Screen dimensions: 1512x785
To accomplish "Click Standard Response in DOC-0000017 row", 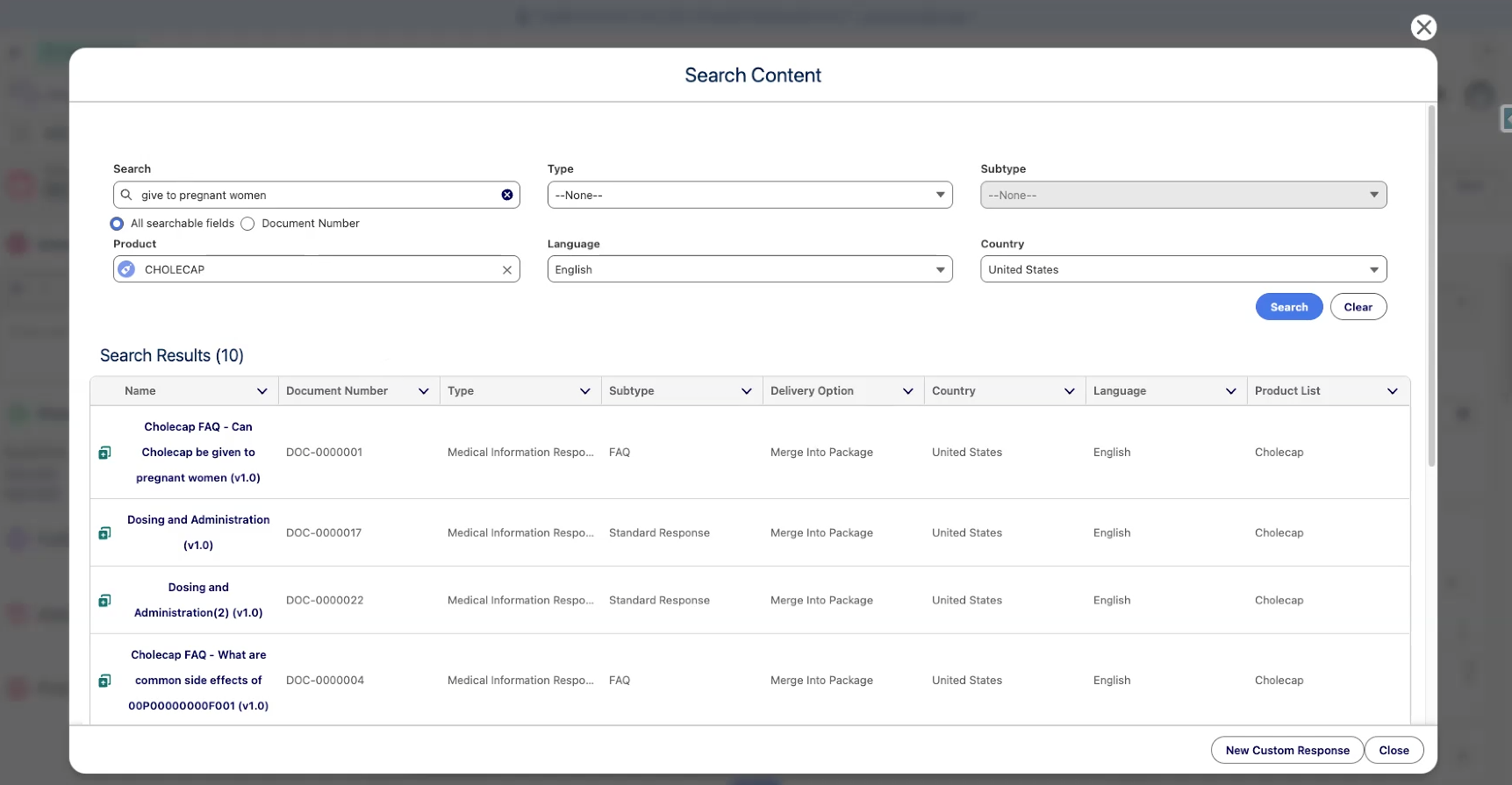I will 659,533.
